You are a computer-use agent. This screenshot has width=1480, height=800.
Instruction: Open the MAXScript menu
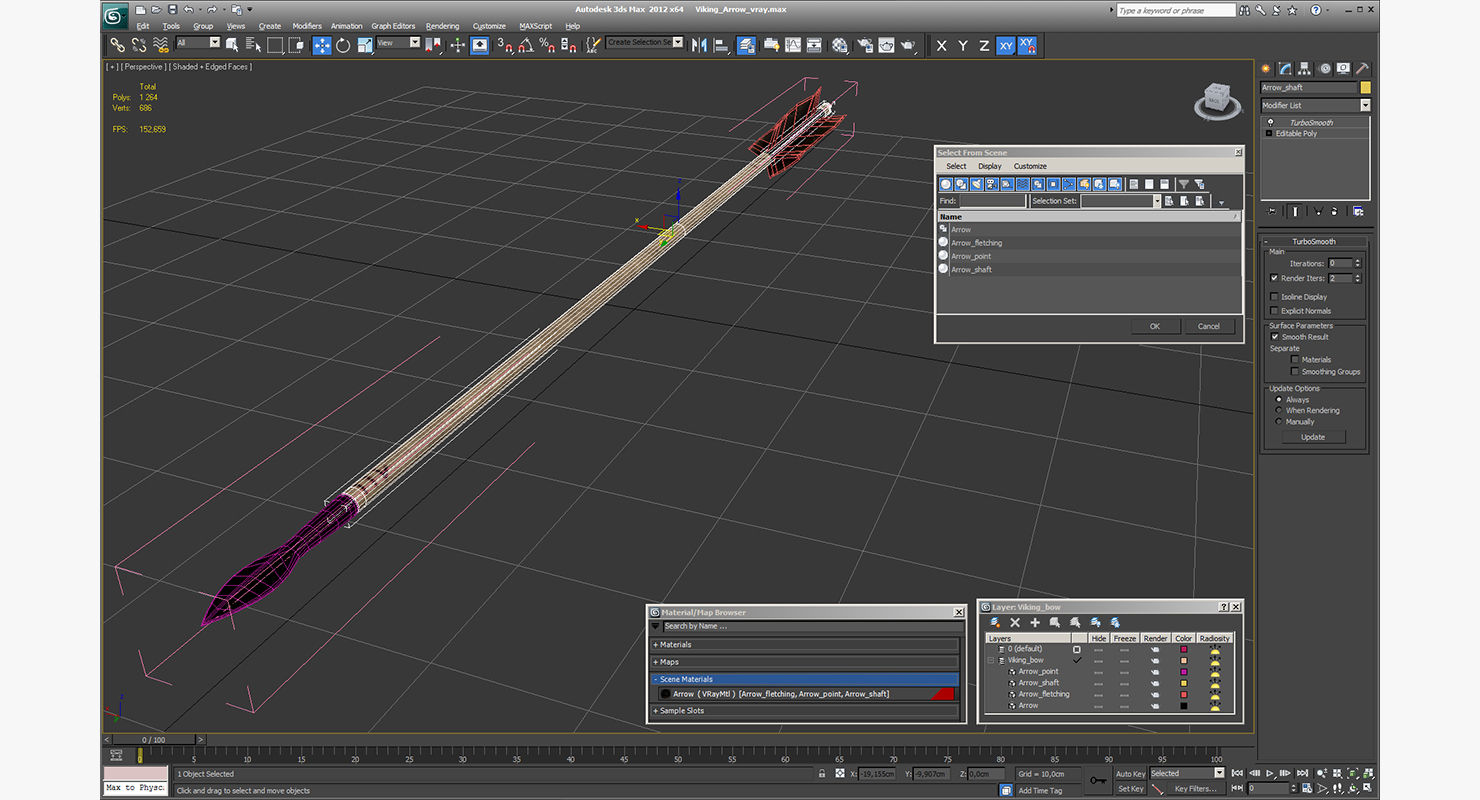(535, 26)
